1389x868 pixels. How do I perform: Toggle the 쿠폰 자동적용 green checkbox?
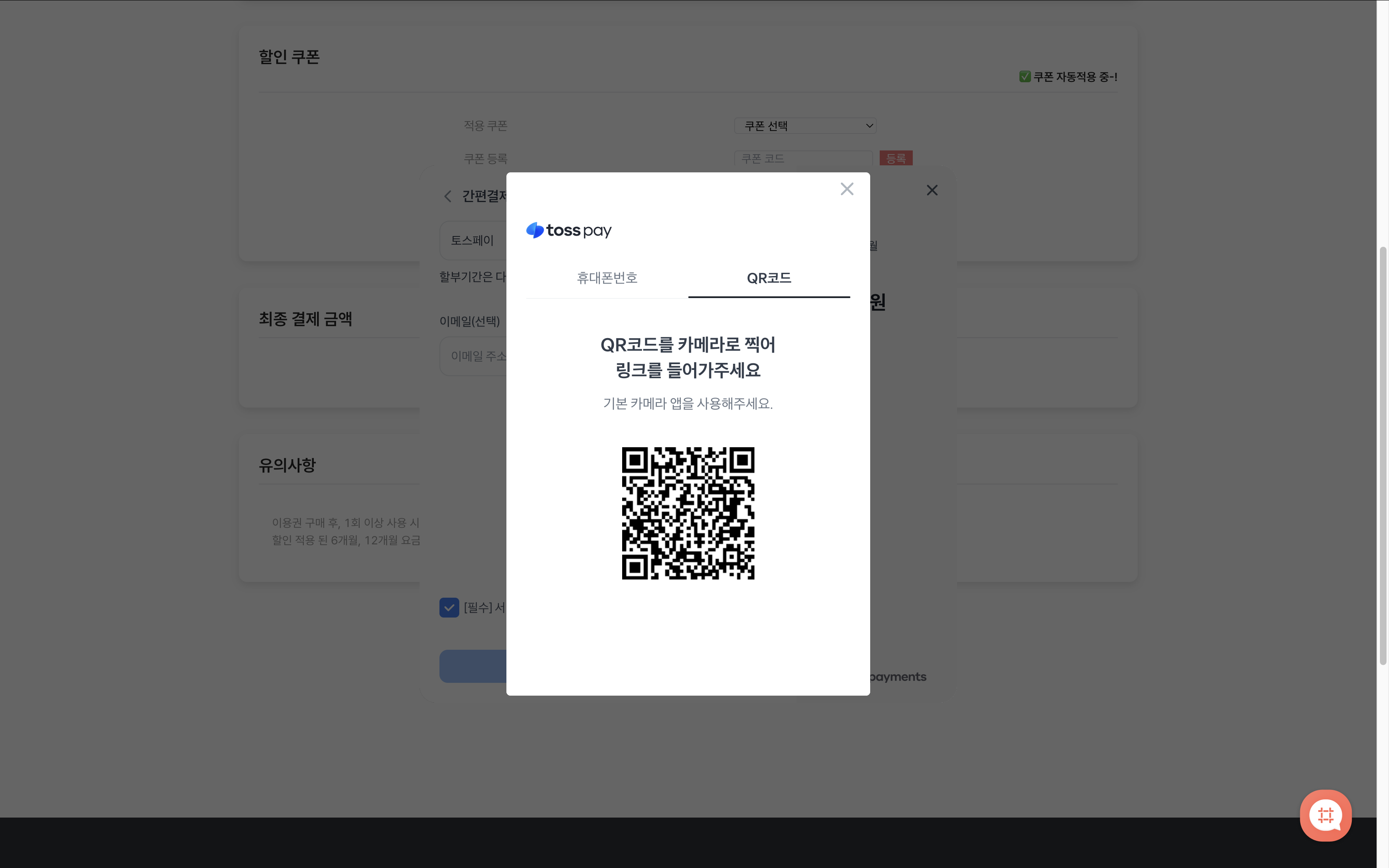(x=1024, y=76)
